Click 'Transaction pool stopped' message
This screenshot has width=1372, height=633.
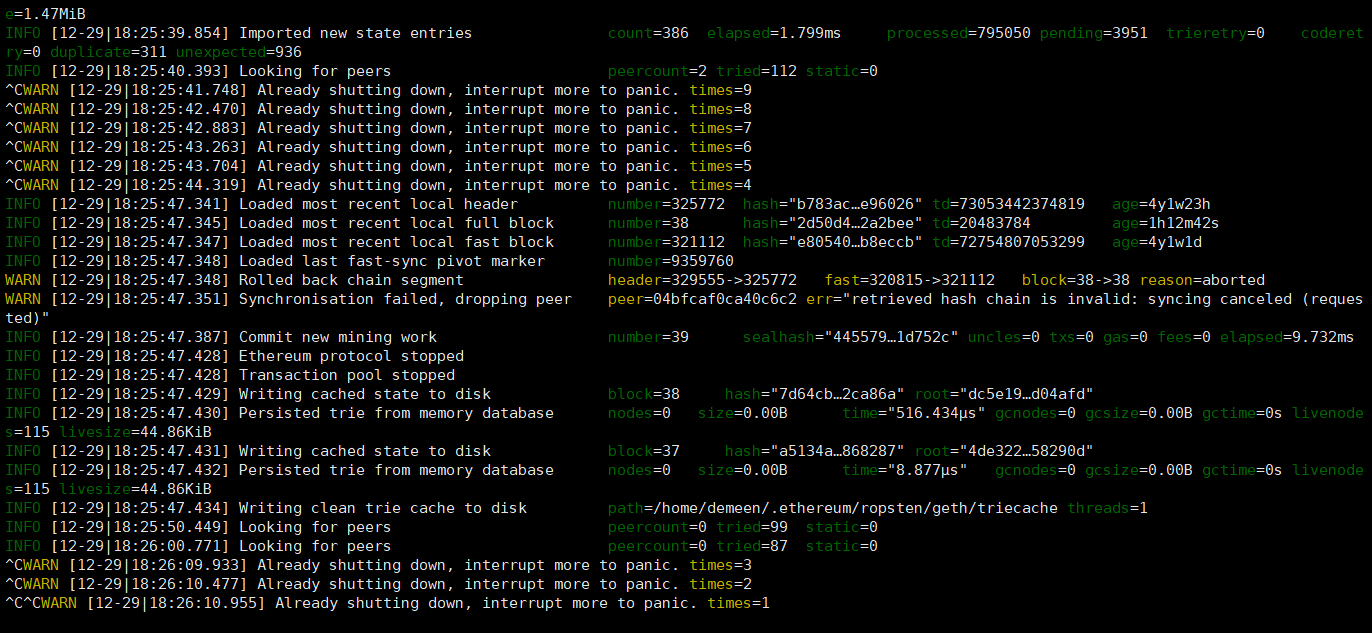(x=346, y=375)
